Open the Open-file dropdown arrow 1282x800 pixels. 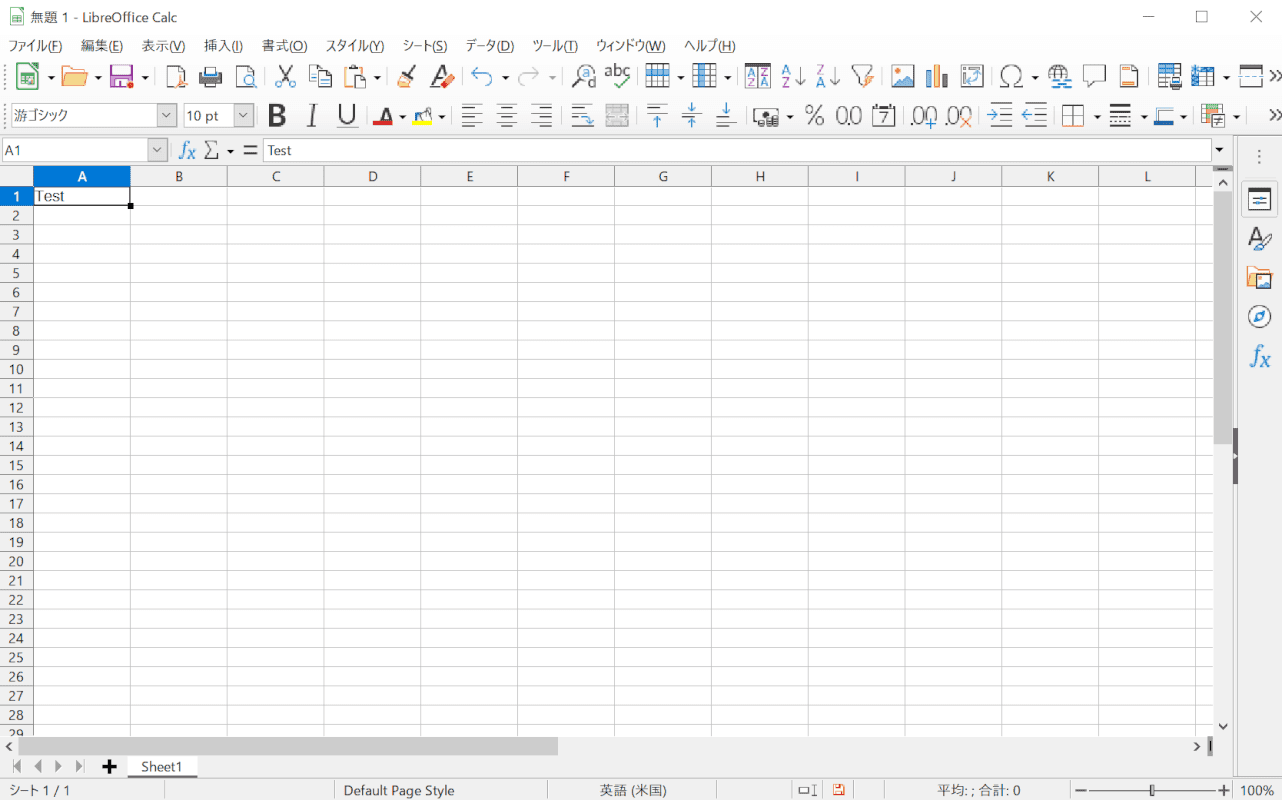click(98, 77)
